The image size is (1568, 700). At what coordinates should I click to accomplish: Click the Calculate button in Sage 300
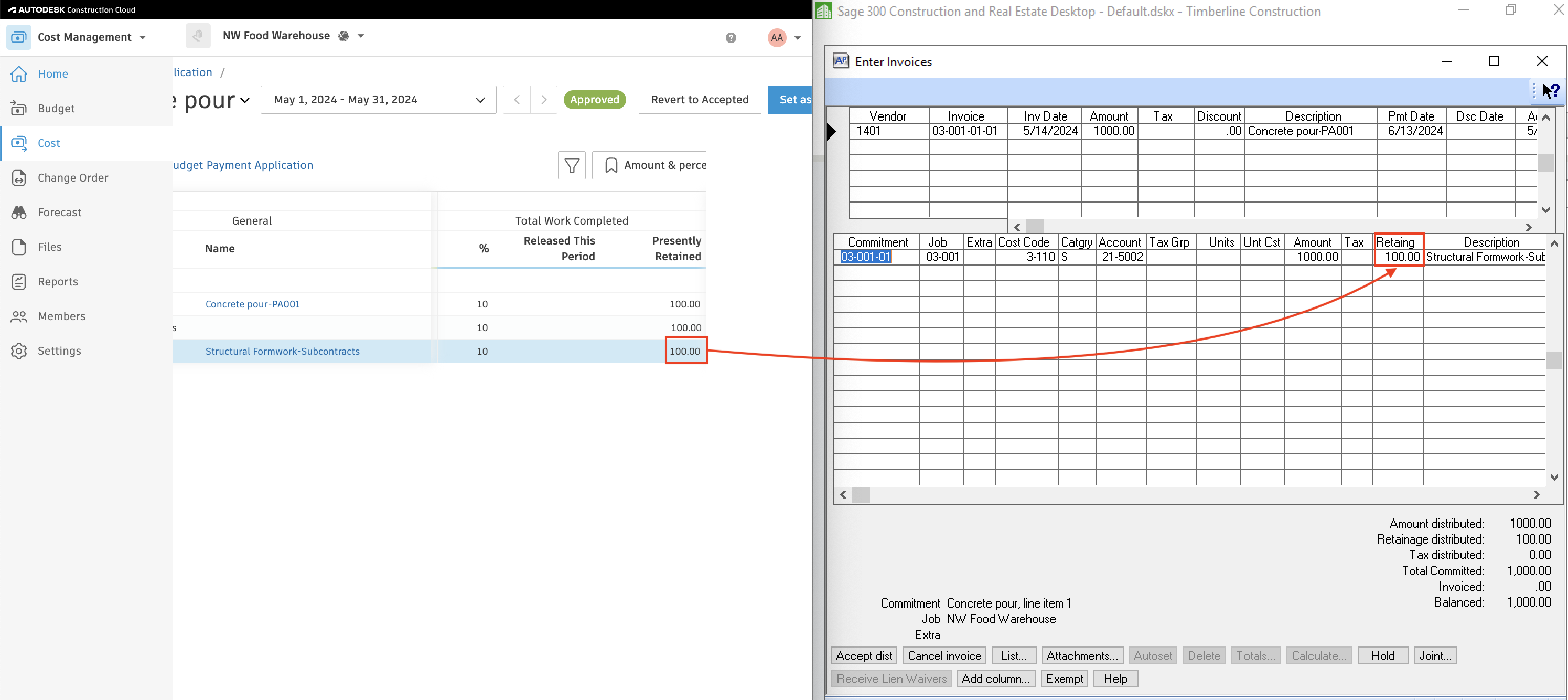pyautogui.click(x=1317, y=655)
